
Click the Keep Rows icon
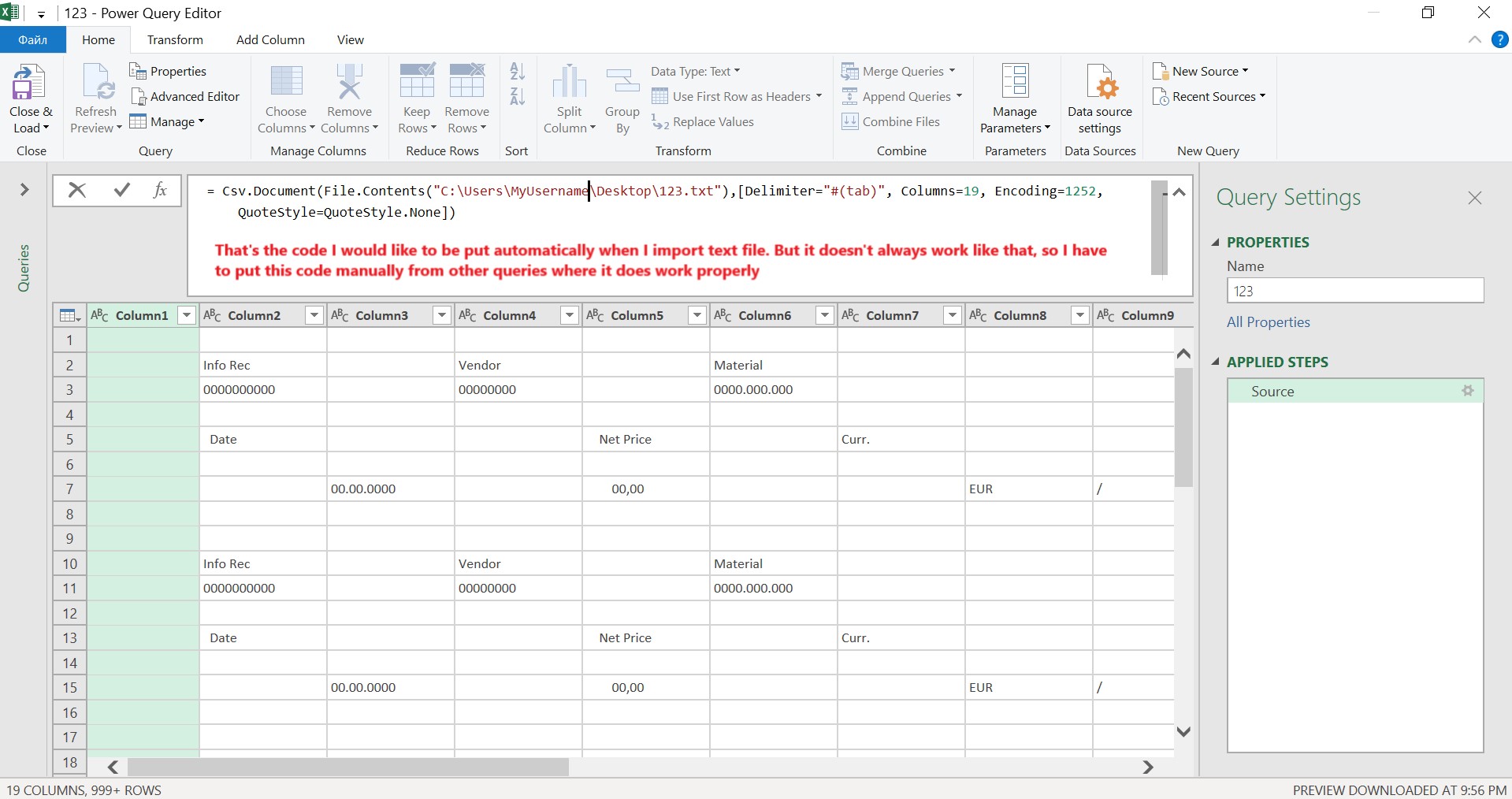pos(417,82)
